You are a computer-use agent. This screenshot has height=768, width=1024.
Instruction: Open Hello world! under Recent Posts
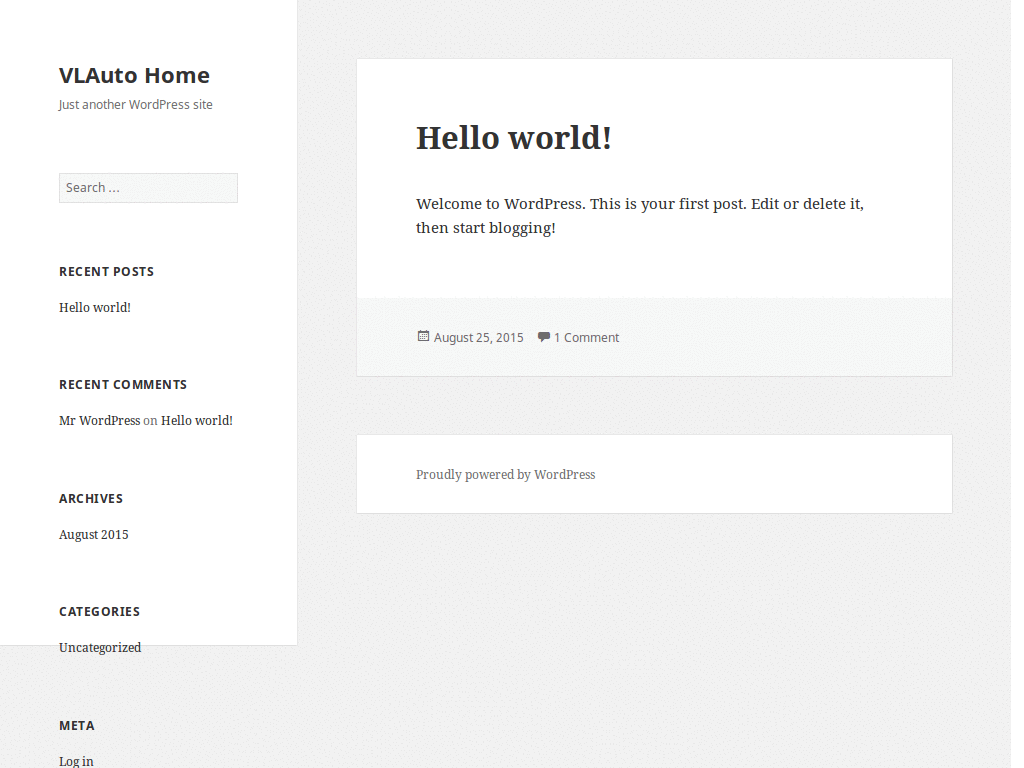click(x=95, y=308)
